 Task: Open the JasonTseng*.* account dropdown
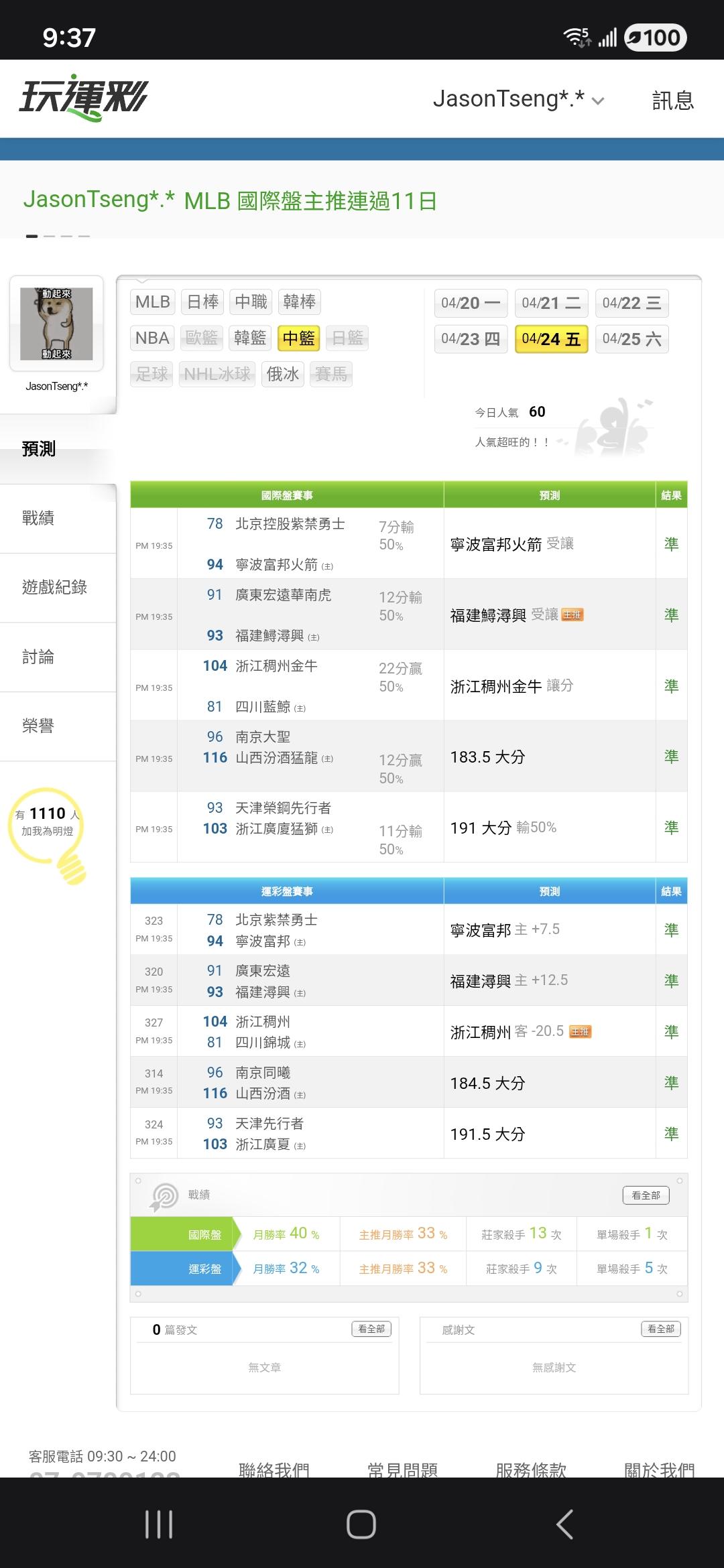pyautogui.click(x=518, y=100)
